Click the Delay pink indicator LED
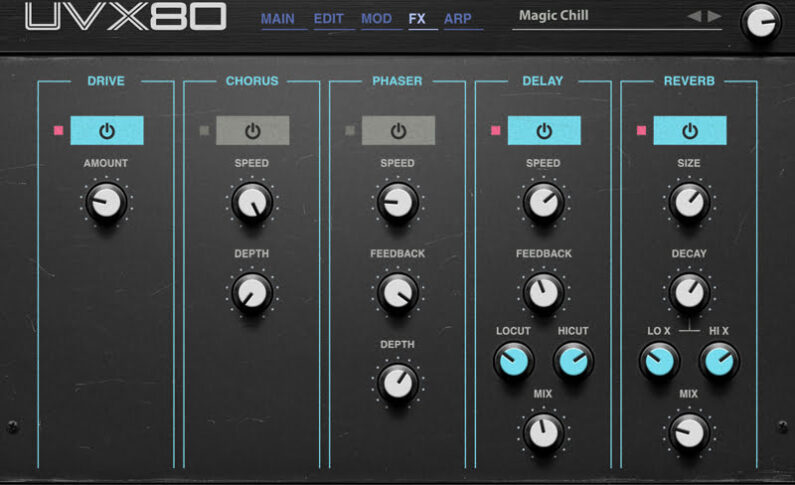The width and height of the screenshot is (795, 485). [495, 130]
